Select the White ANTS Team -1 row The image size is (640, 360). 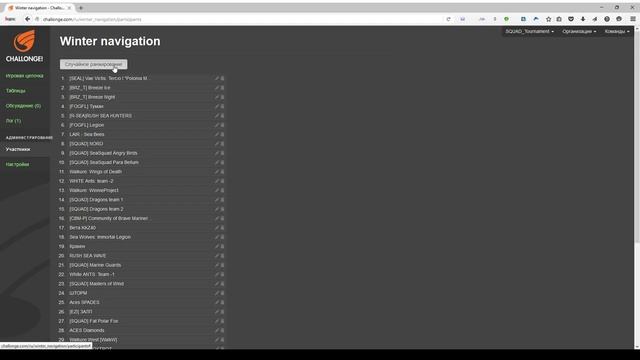(x=142, y=274)
